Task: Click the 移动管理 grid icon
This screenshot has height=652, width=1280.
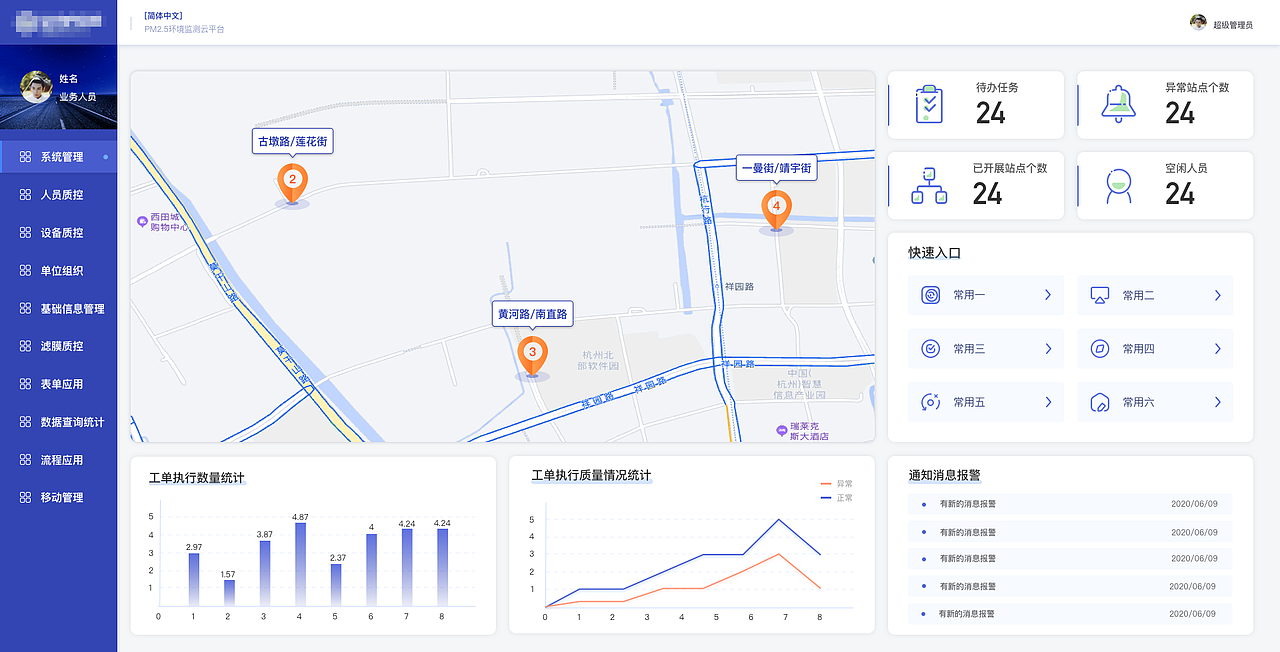Action: [25, 497]
